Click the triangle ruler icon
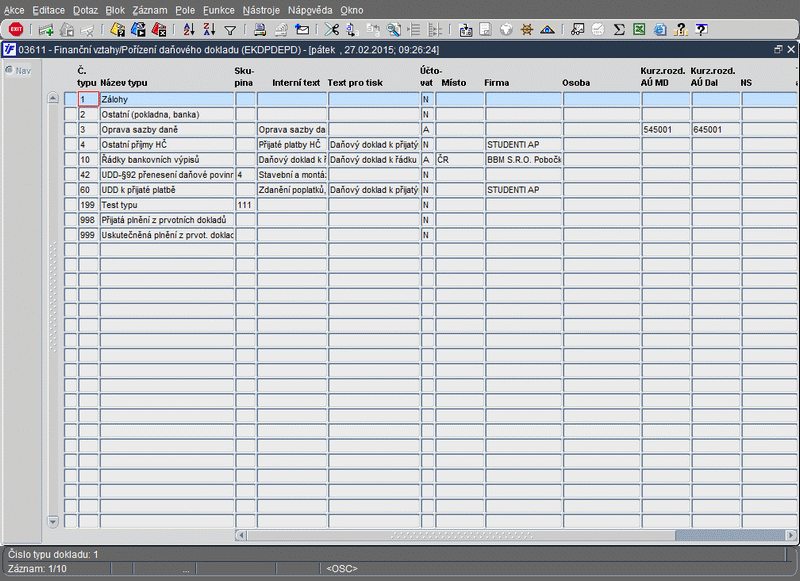 point(547,30)
